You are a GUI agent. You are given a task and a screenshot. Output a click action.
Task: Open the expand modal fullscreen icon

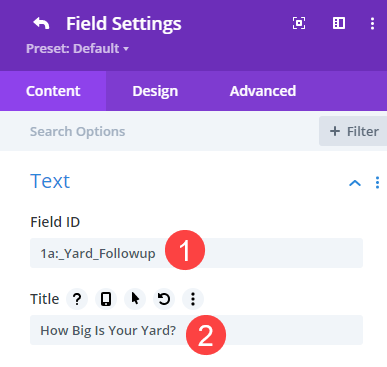[x=299, y=23]
